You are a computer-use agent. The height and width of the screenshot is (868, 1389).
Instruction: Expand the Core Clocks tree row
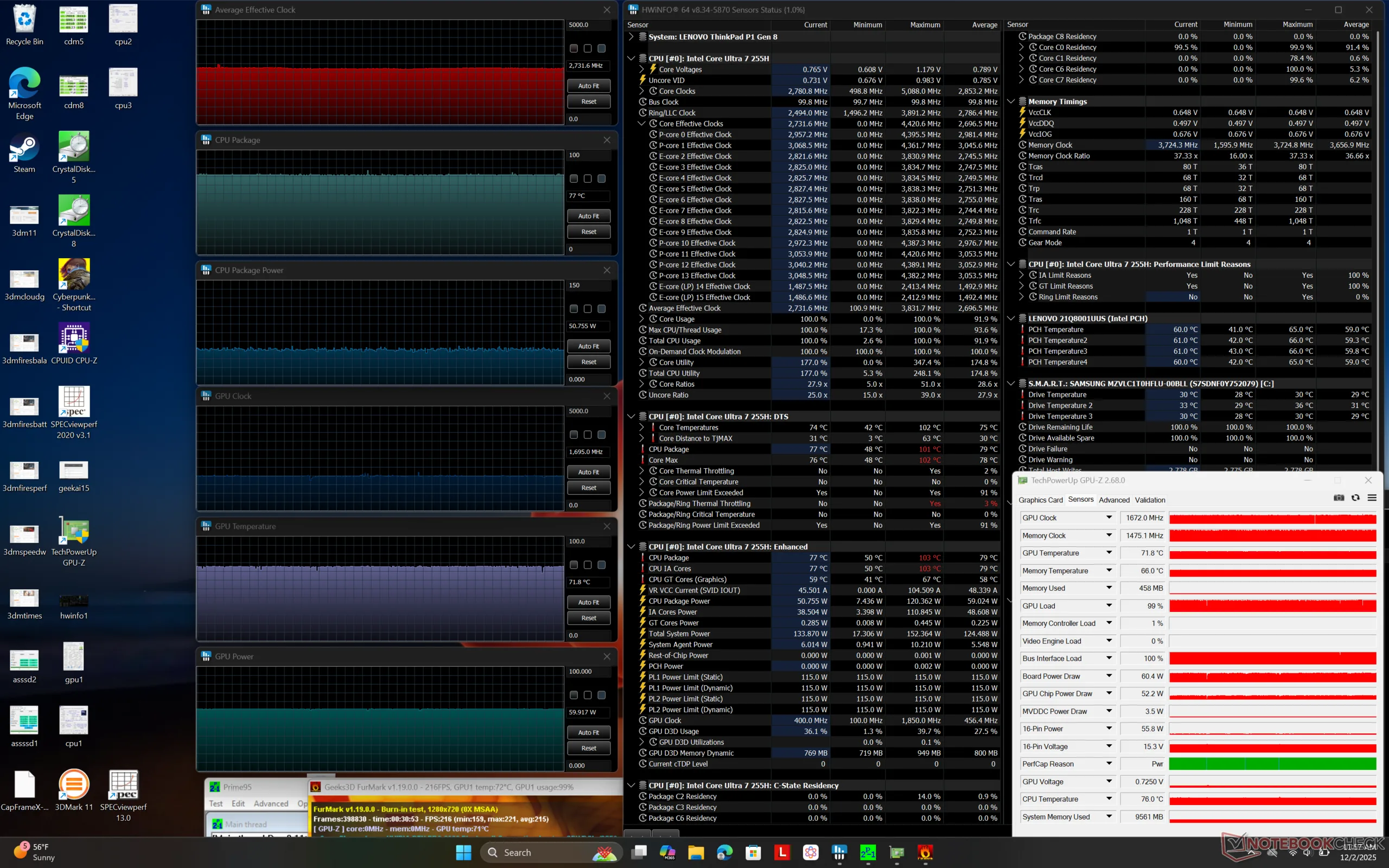pos(642,91)
